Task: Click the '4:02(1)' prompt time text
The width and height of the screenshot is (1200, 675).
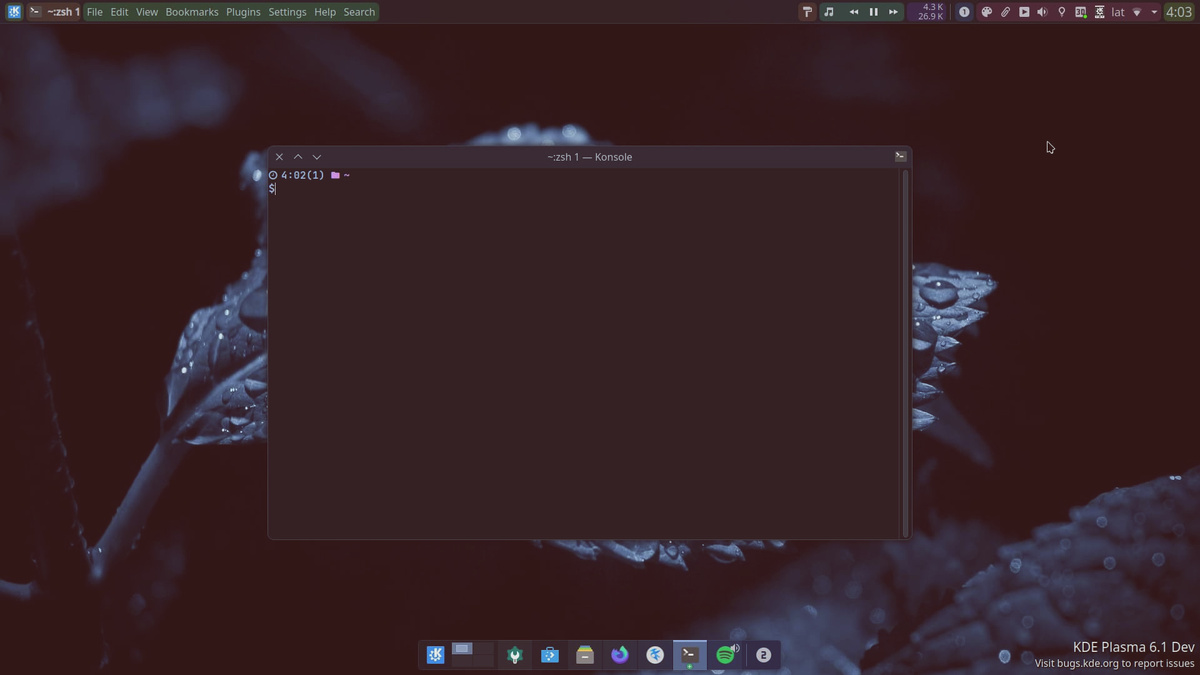Action: 303,175
